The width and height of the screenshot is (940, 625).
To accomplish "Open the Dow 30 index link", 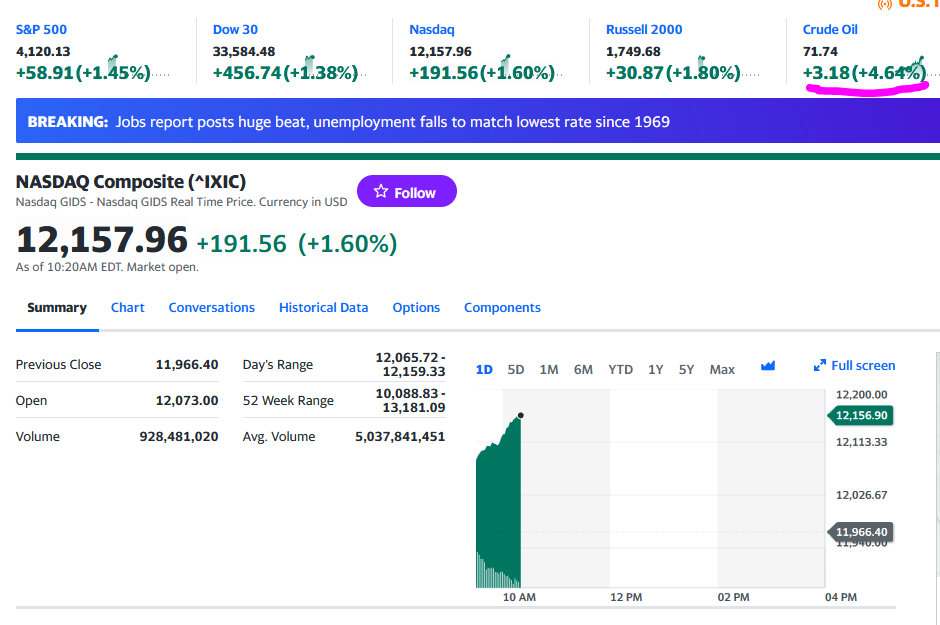I will [x=235, y=29].
